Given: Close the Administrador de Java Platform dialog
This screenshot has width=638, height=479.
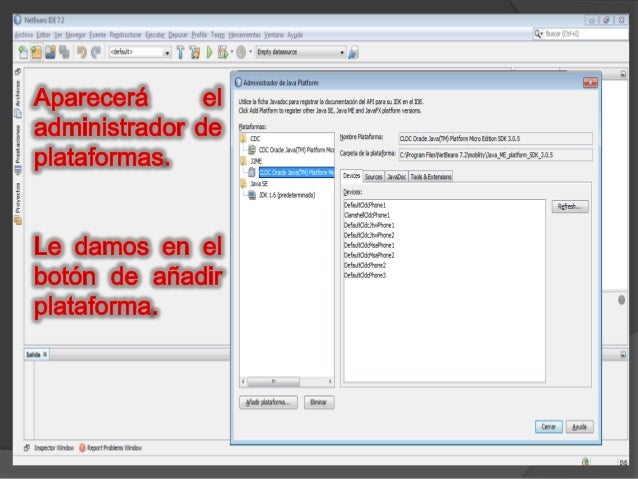Looking at the screenshot, I should coord(590,83).
